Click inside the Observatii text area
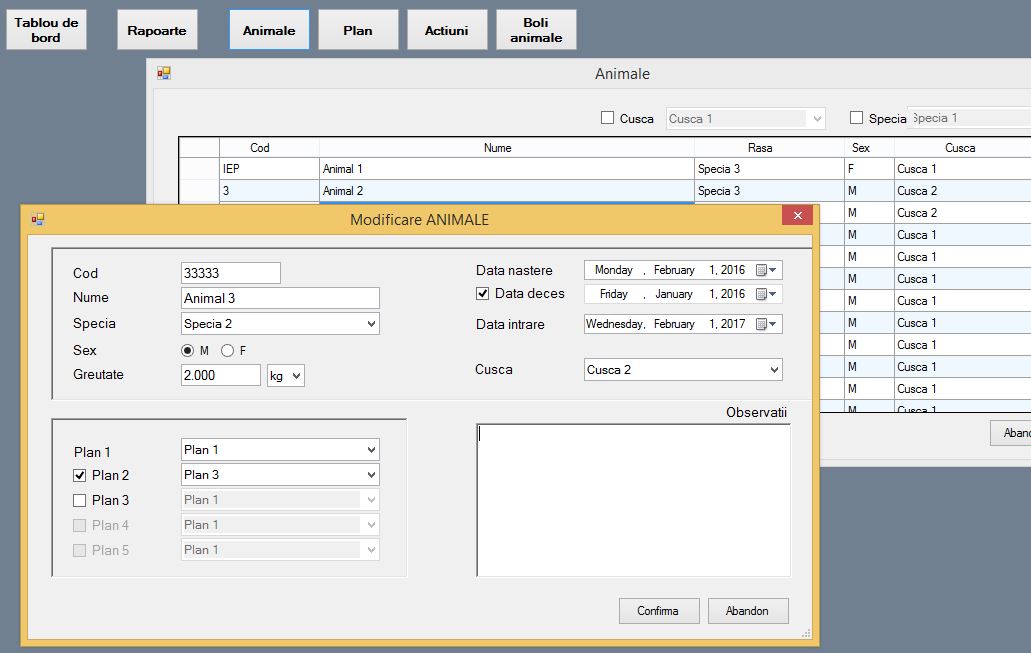The width and height of the screenshot is (1031, 653). point(632,500)
